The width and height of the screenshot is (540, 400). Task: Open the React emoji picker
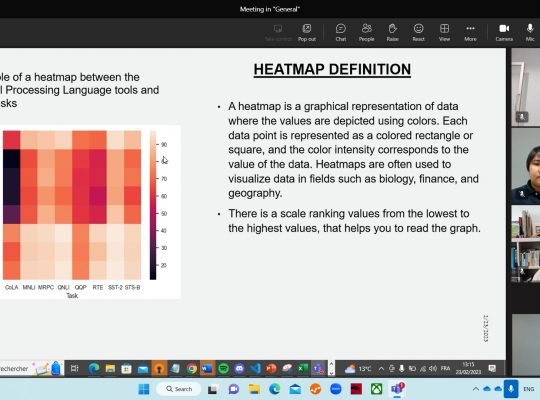coord(418,33)
